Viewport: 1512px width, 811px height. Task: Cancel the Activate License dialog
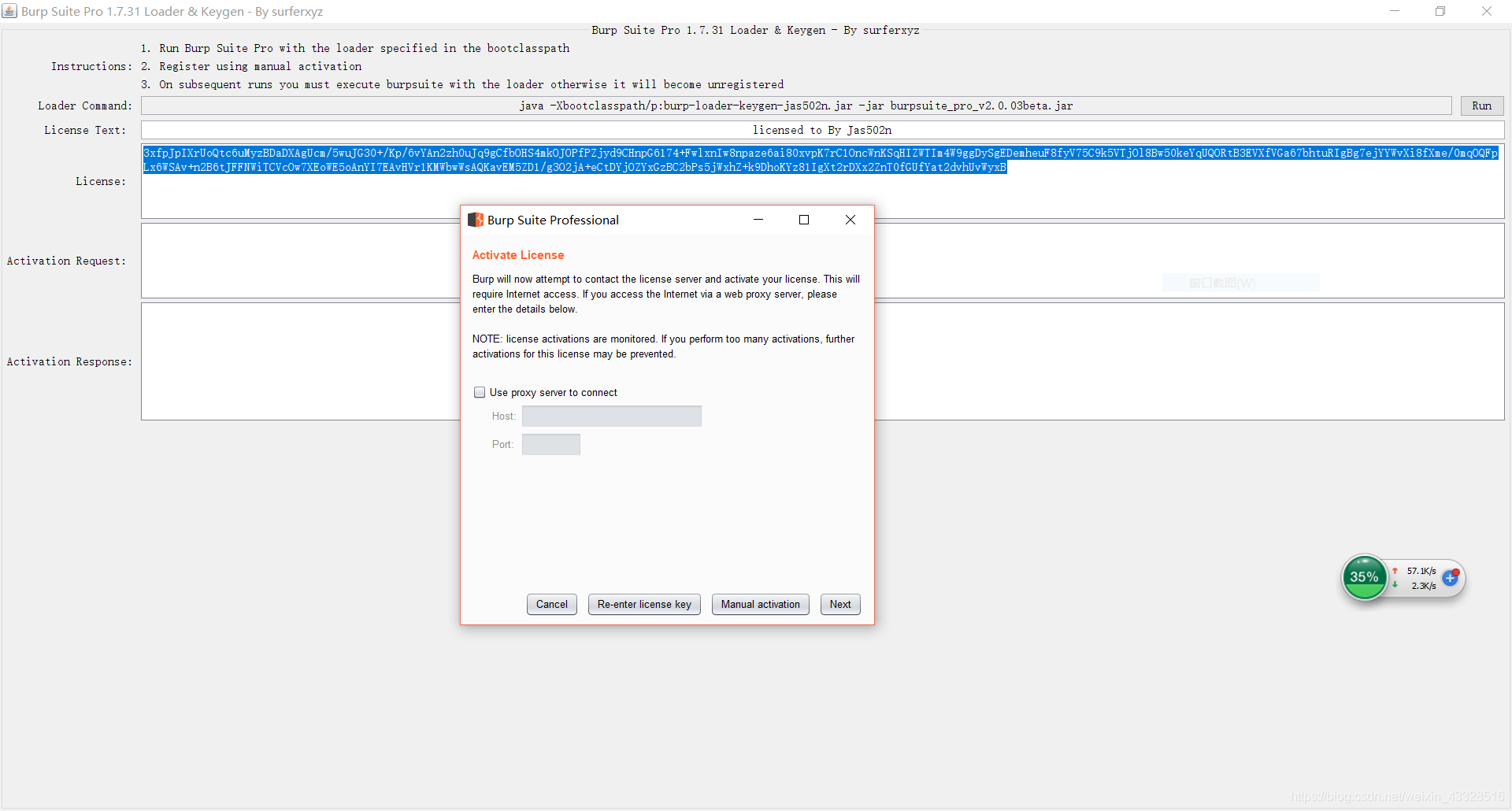click(551, 604)
